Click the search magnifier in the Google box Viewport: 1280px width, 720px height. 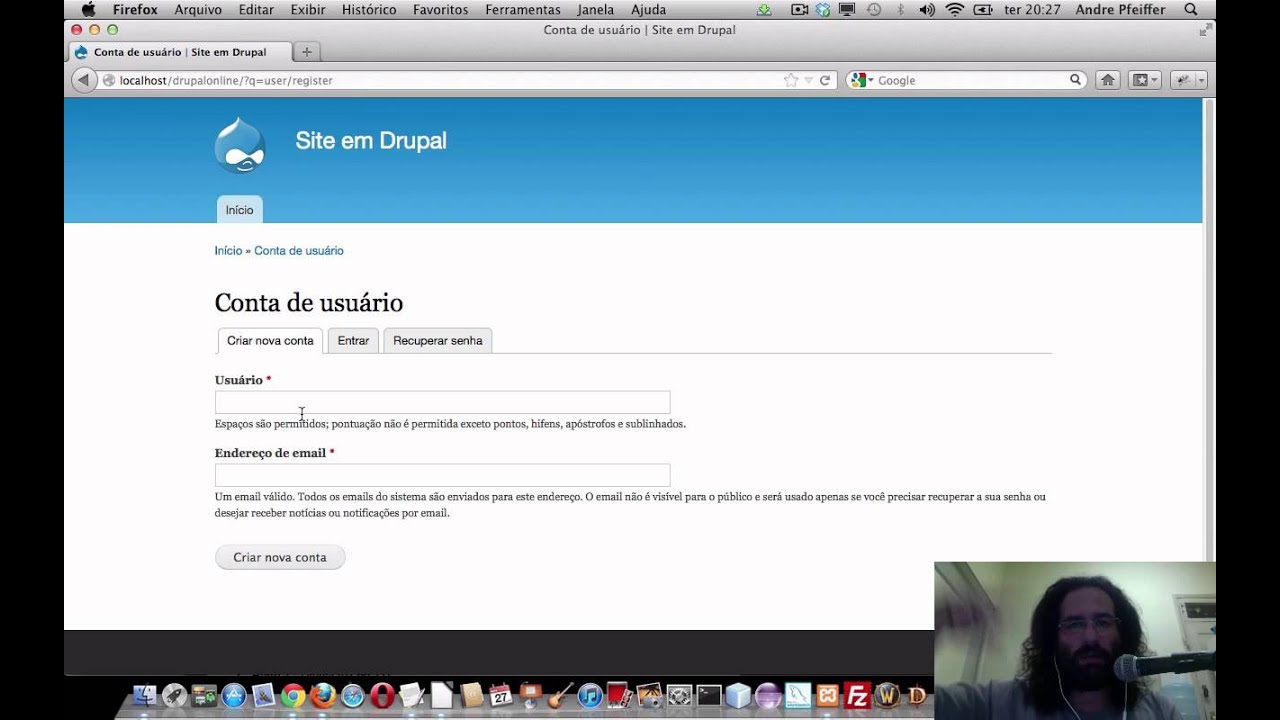[1076, 80]
